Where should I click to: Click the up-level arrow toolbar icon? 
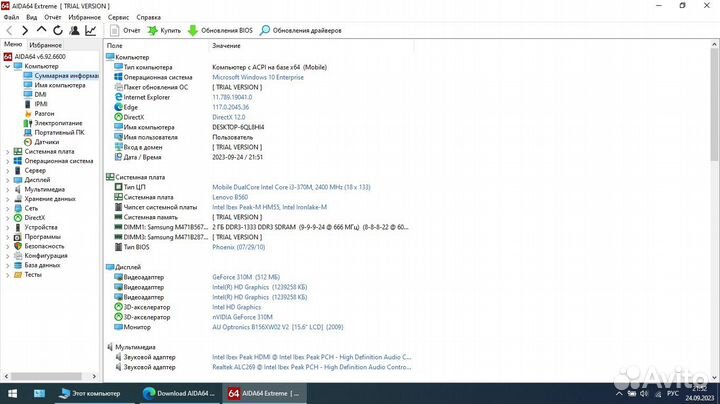coord(41,30)
